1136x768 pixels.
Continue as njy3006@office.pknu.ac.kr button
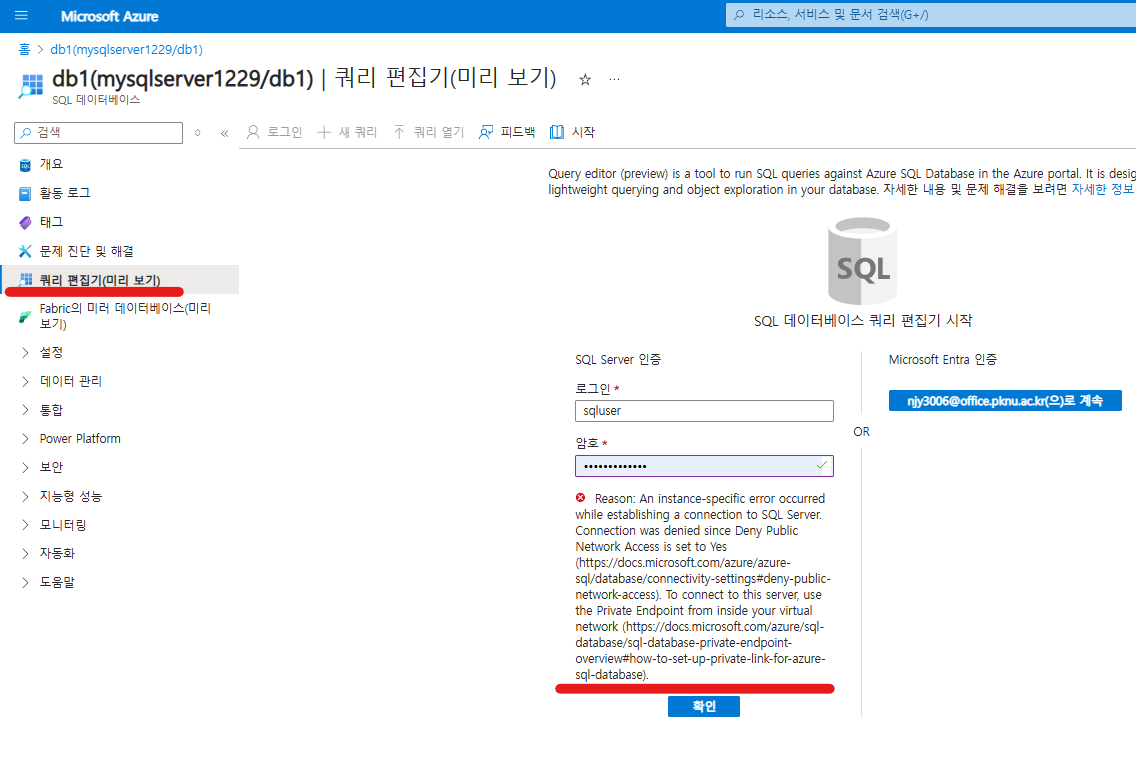(x=1005, y=401)
